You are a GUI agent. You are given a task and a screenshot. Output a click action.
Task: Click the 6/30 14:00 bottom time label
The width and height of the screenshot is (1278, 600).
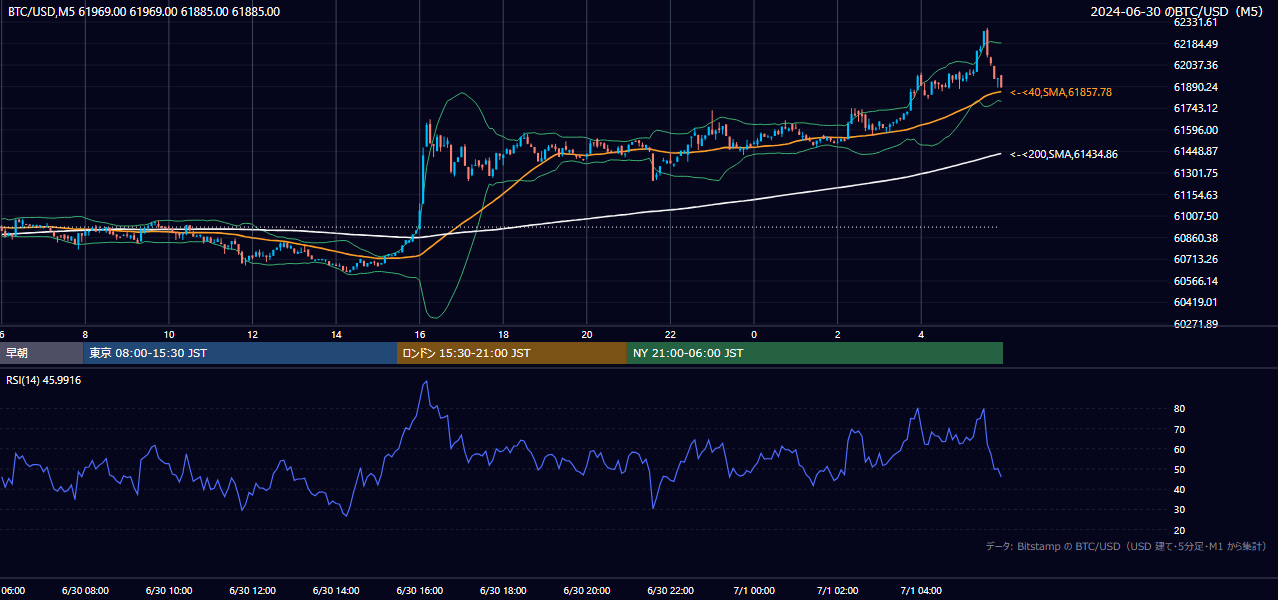click(x=335, y=590)
